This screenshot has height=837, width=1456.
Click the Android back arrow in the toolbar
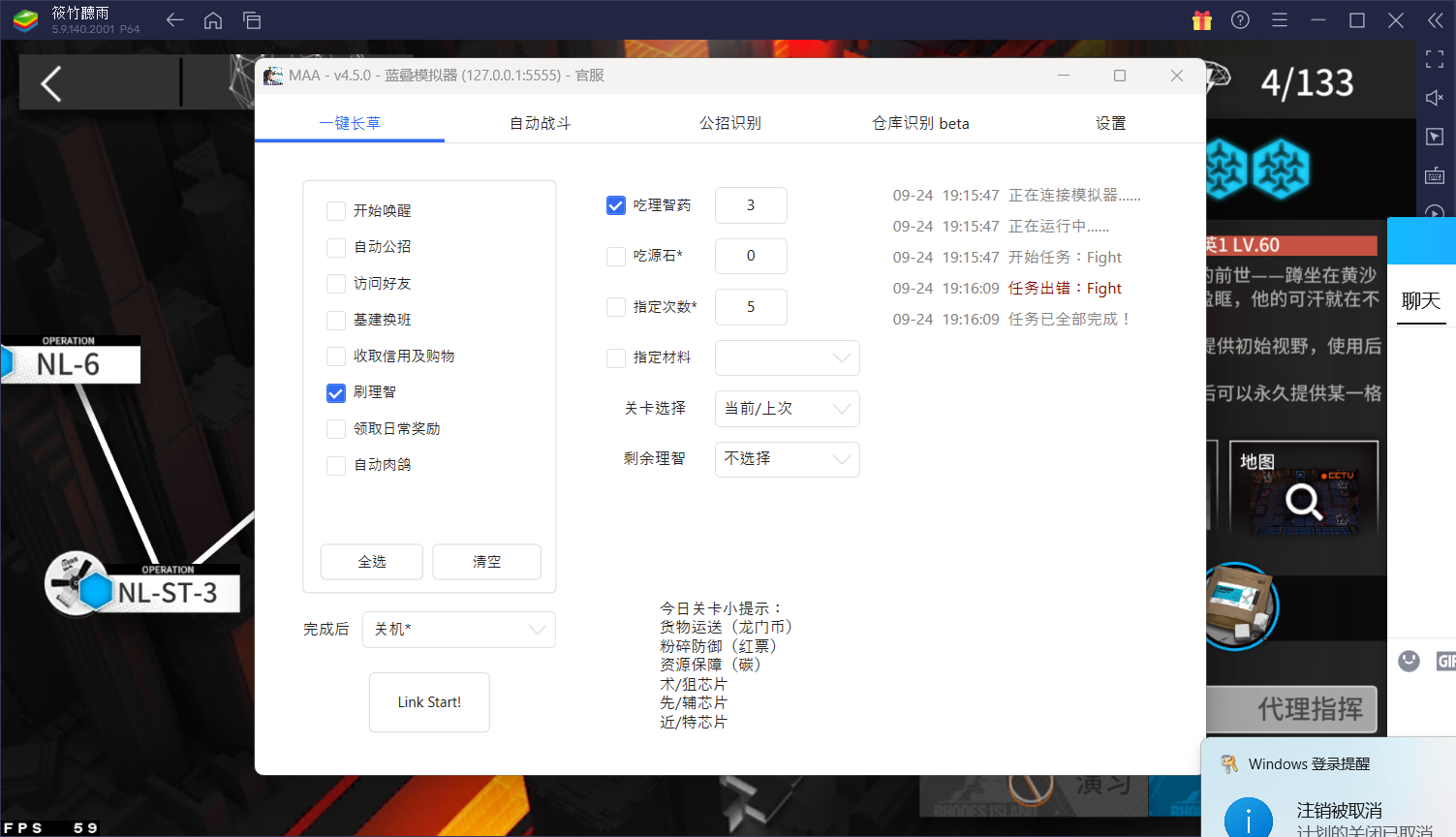point(174,19)
